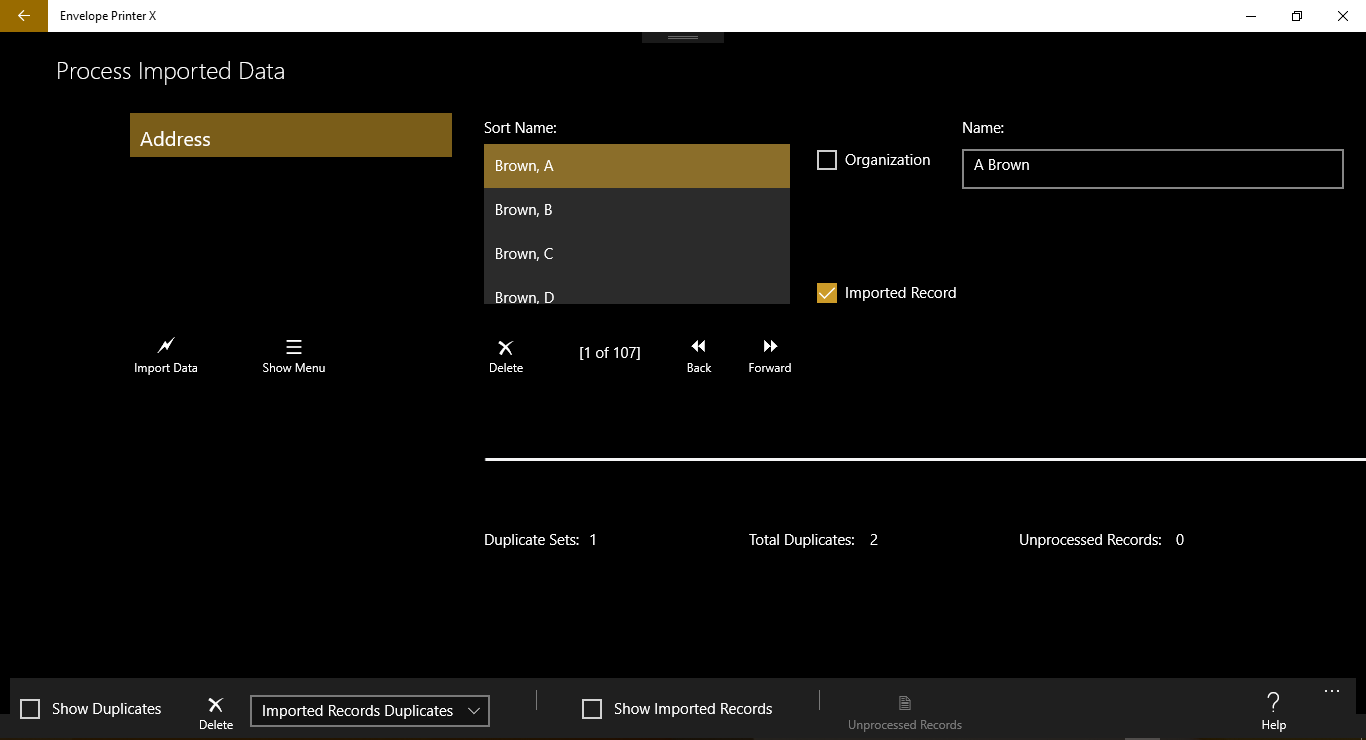Click the 'Unprocessed Records: 0' status text
Viewport: 1366px width, 740px height.
point(1102,540)
